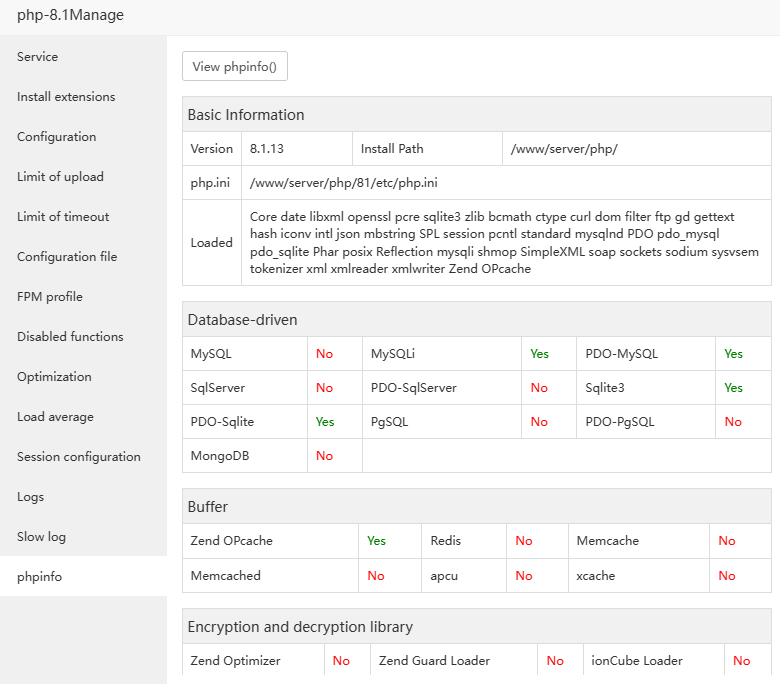The width and height of the screenshot is (780, 684).
Task: Open Limit of timeout settings
Action: coord(63,217)
